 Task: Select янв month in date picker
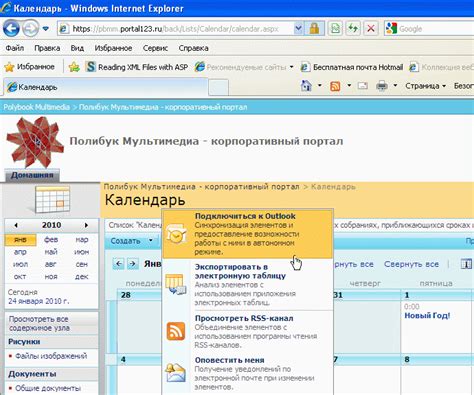(x=20, y=240)
